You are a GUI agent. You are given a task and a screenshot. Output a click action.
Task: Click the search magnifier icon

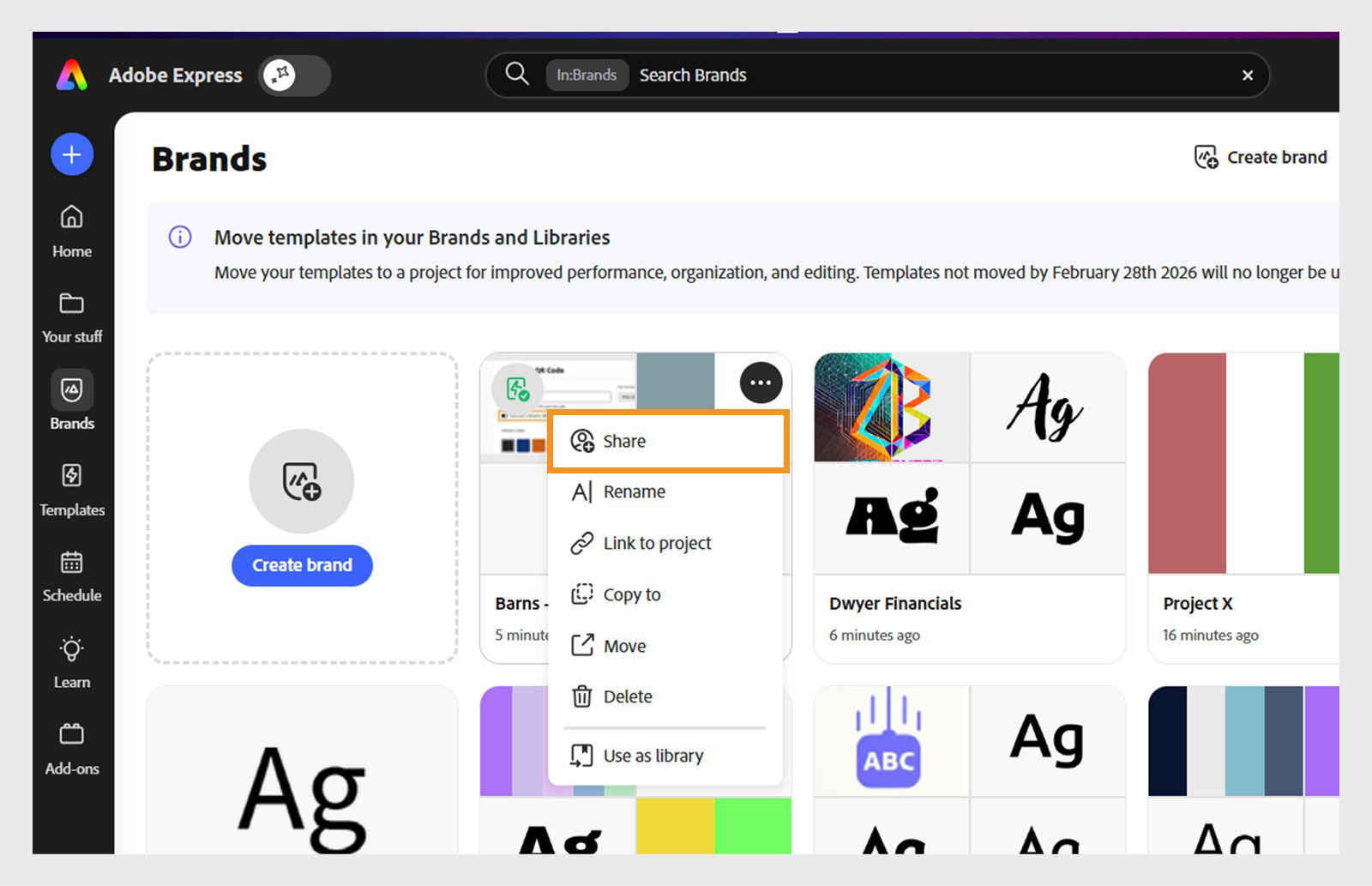pyautogui.click(x=516, y=74)
